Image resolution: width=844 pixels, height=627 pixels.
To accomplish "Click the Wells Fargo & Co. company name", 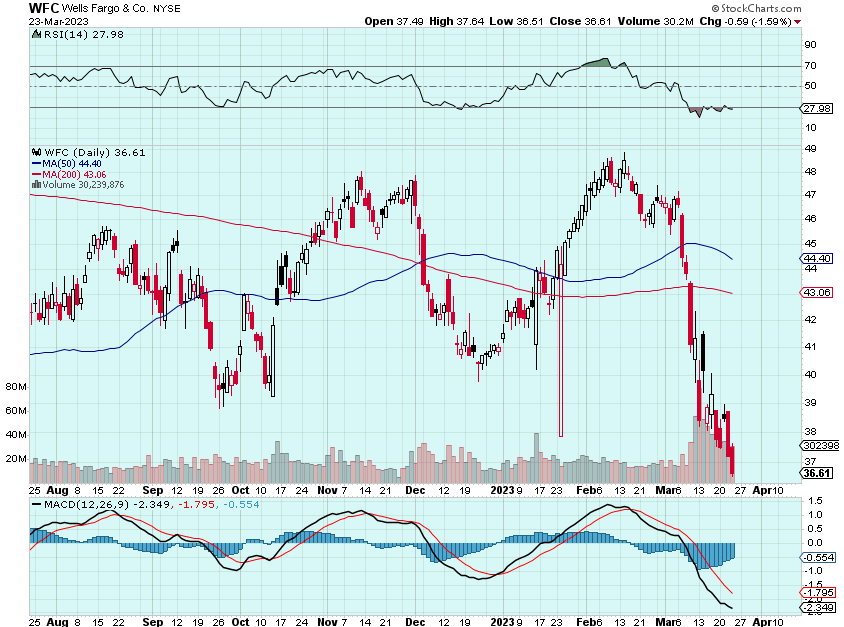I will click(x=104, y=9).
